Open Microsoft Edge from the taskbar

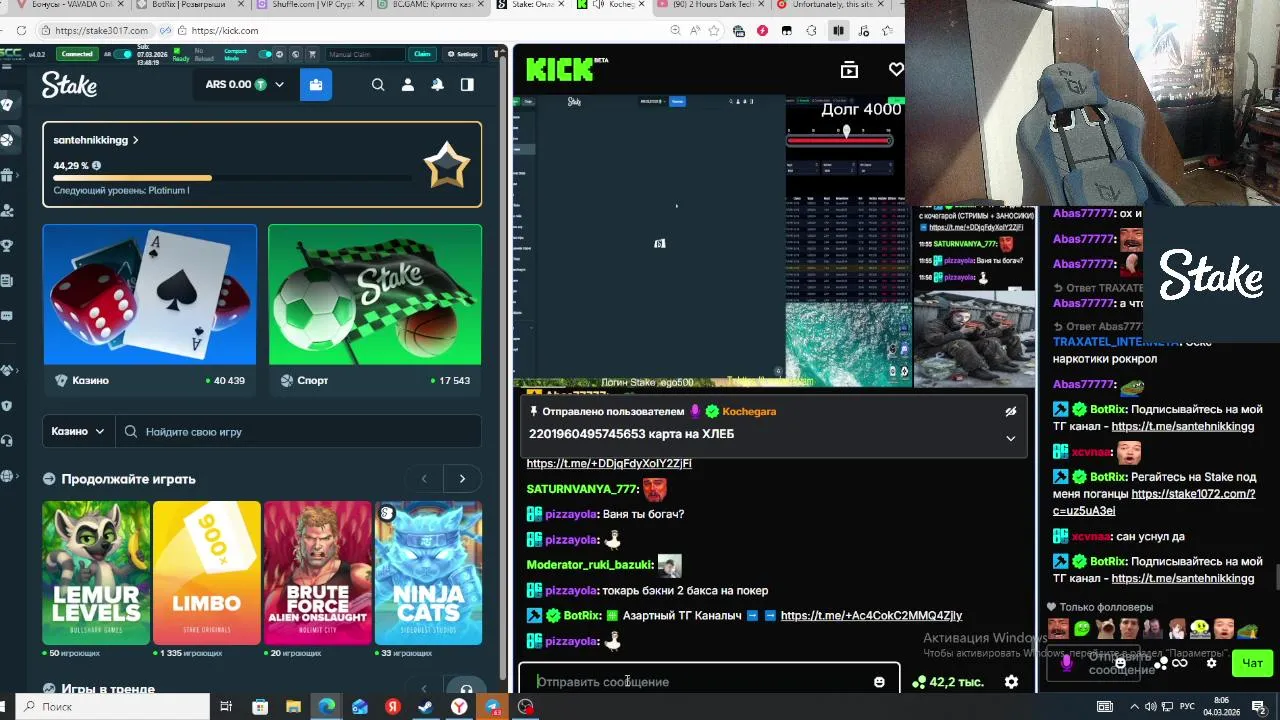point(326,707)
